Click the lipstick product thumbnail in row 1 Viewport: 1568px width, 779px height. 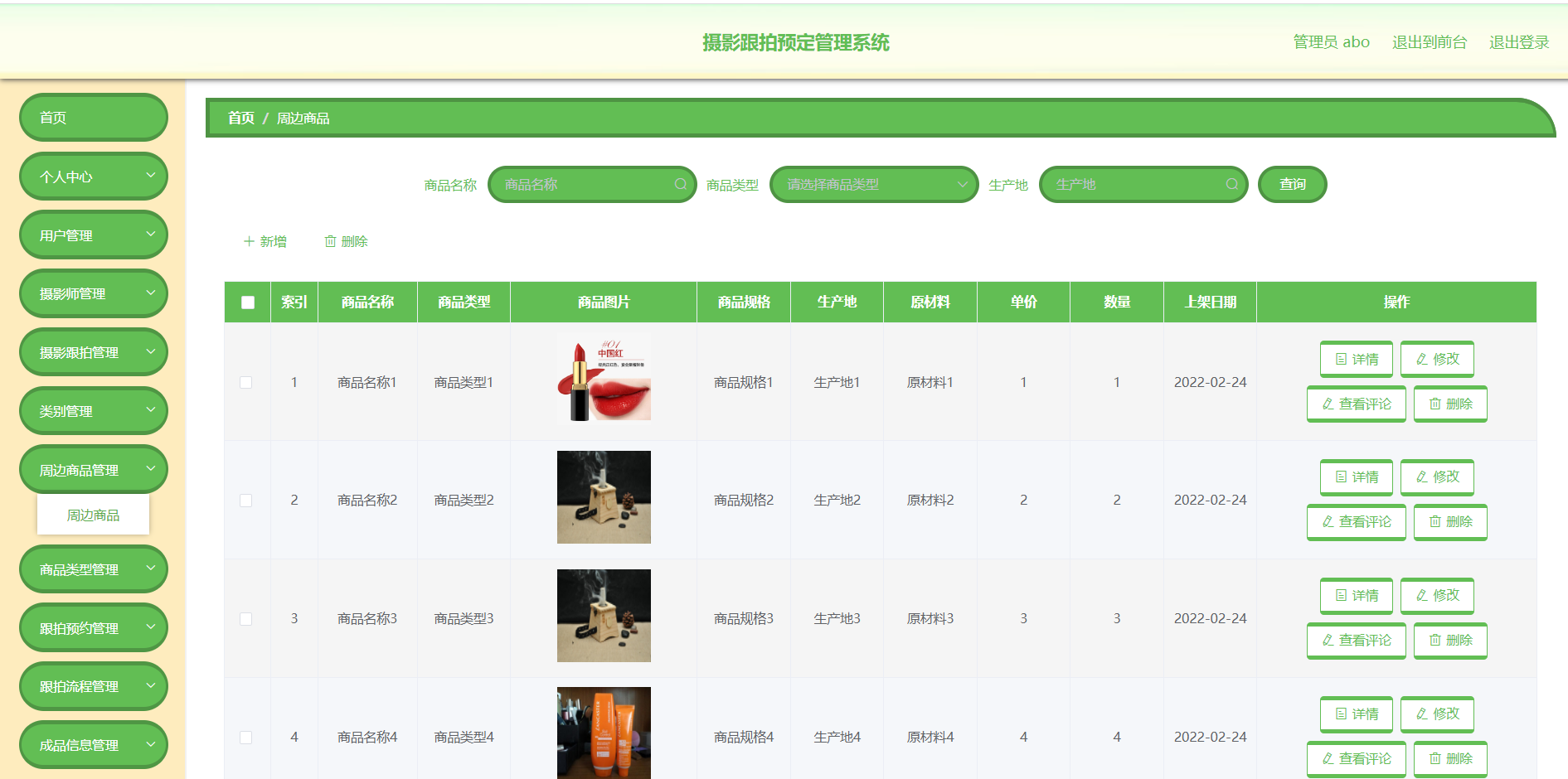click(604, 379)
